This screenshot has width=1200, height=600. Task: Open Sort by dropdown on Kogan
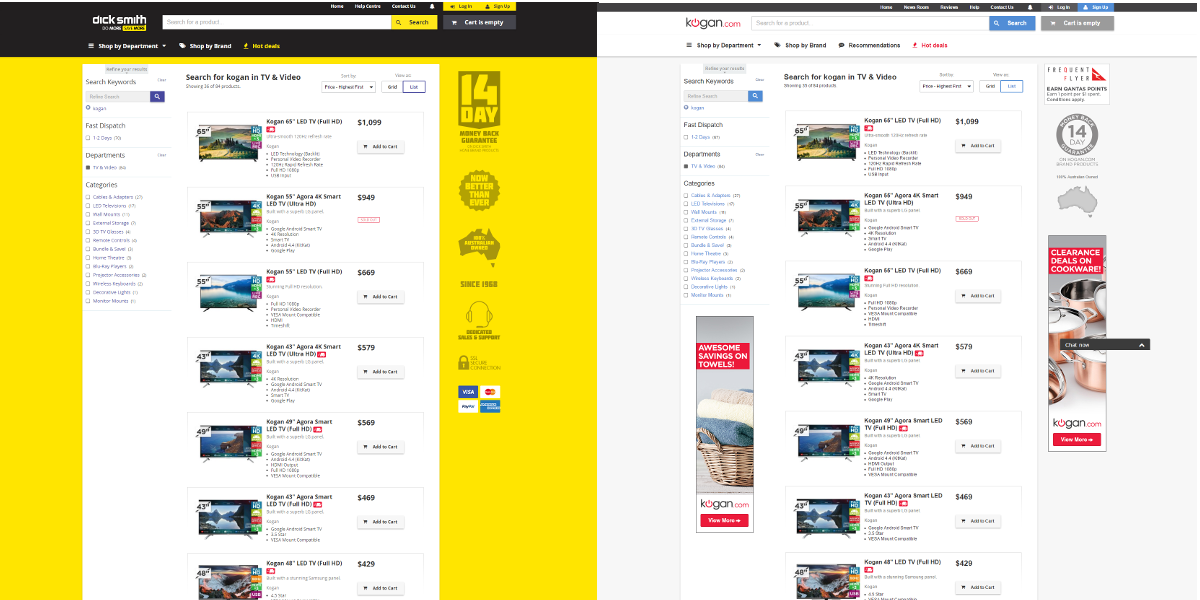[x=947, y=86]
